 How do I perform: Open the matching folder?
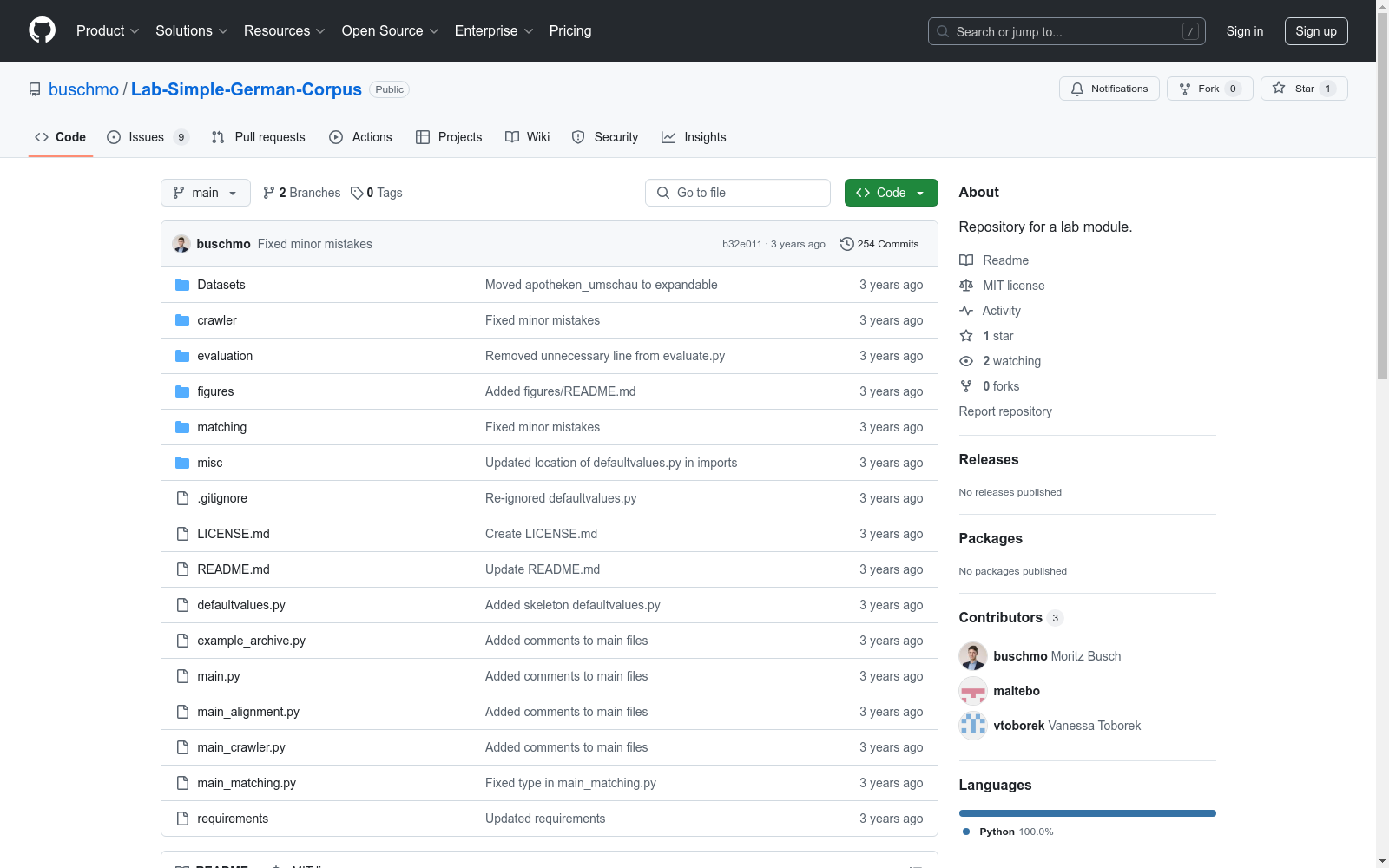tap(222, 427)
